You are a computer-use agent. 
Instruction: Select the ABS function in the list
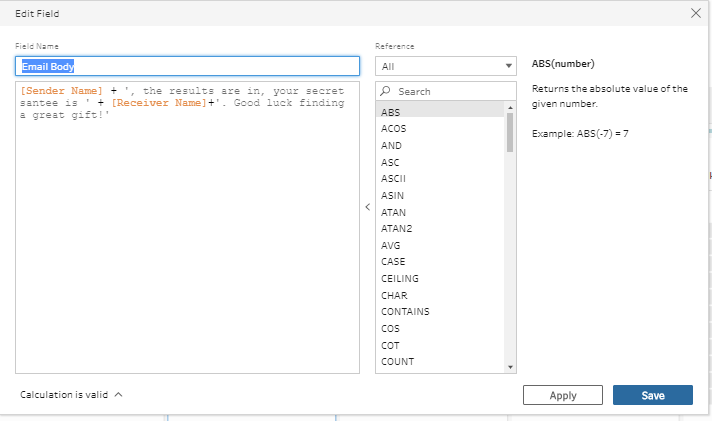[391, 112]
